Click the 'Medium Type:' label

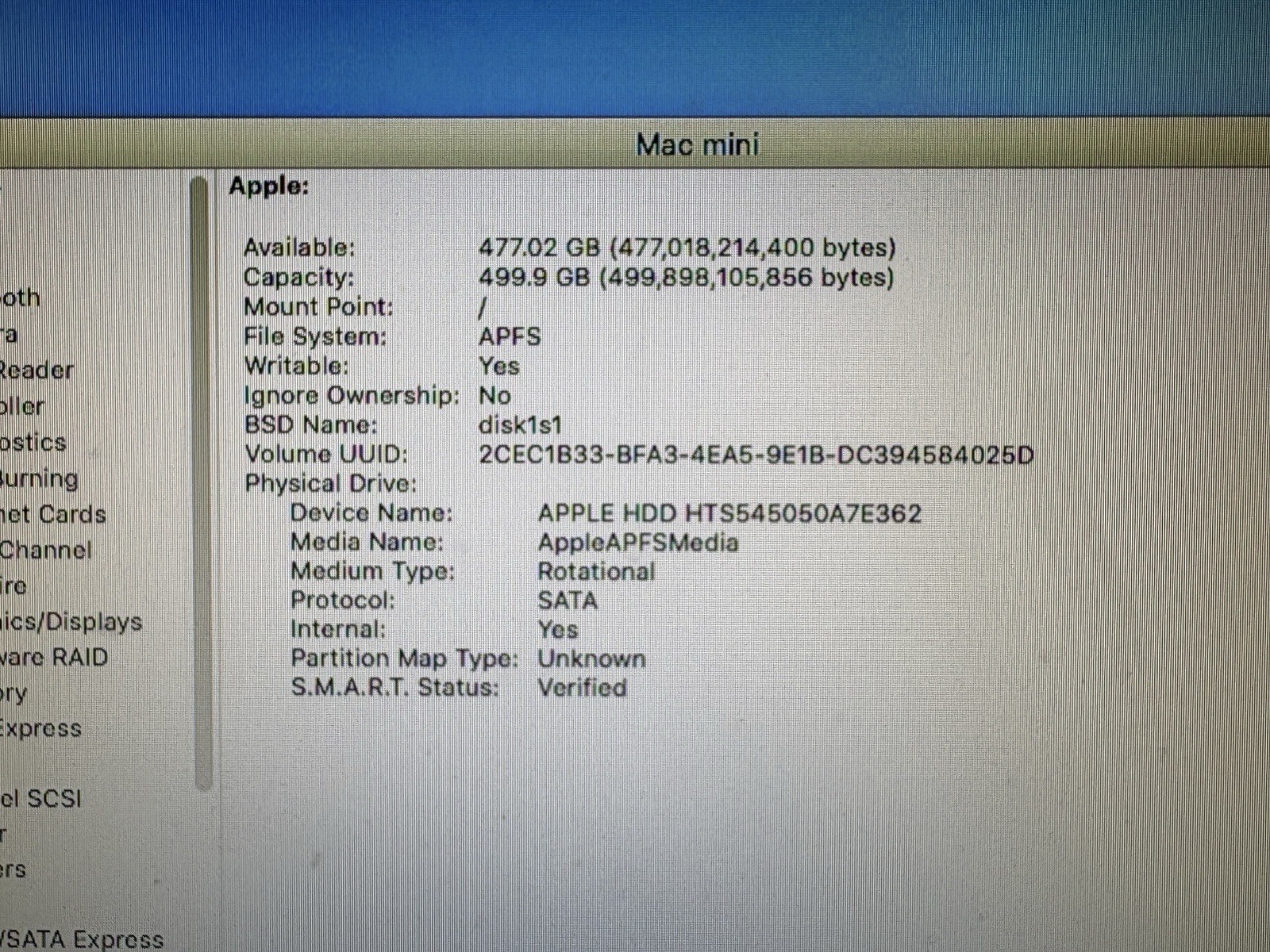(372, 571)
